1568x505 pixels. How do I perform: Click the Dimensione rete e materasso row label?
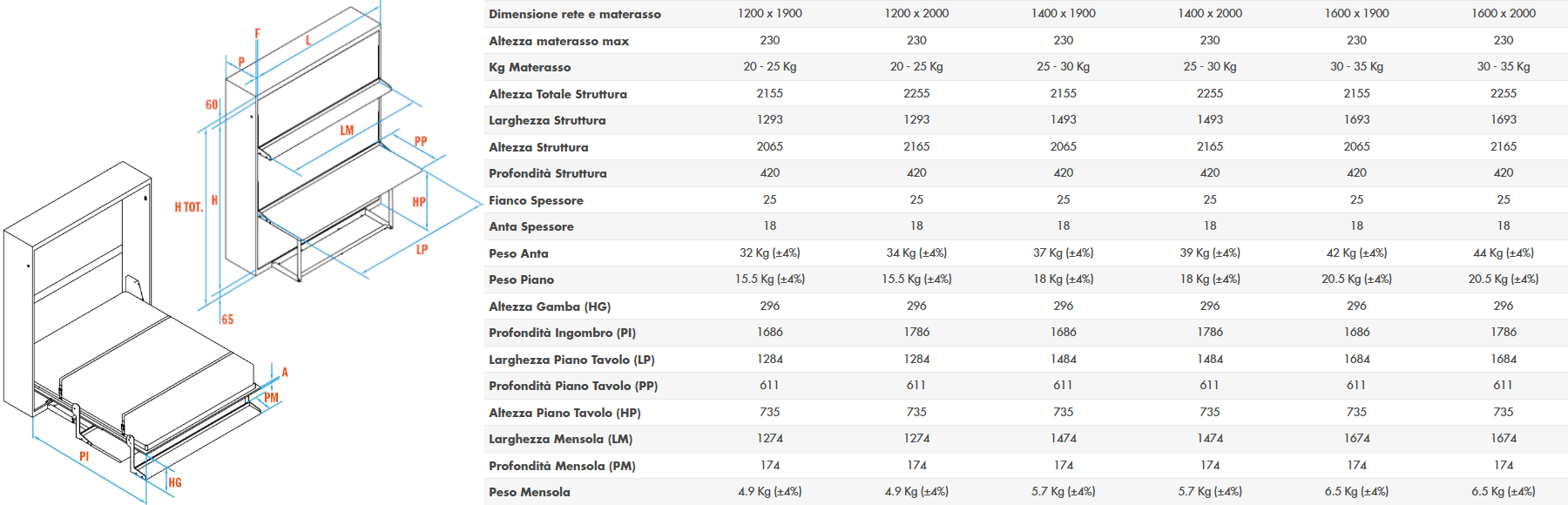[x=574, y=14]
